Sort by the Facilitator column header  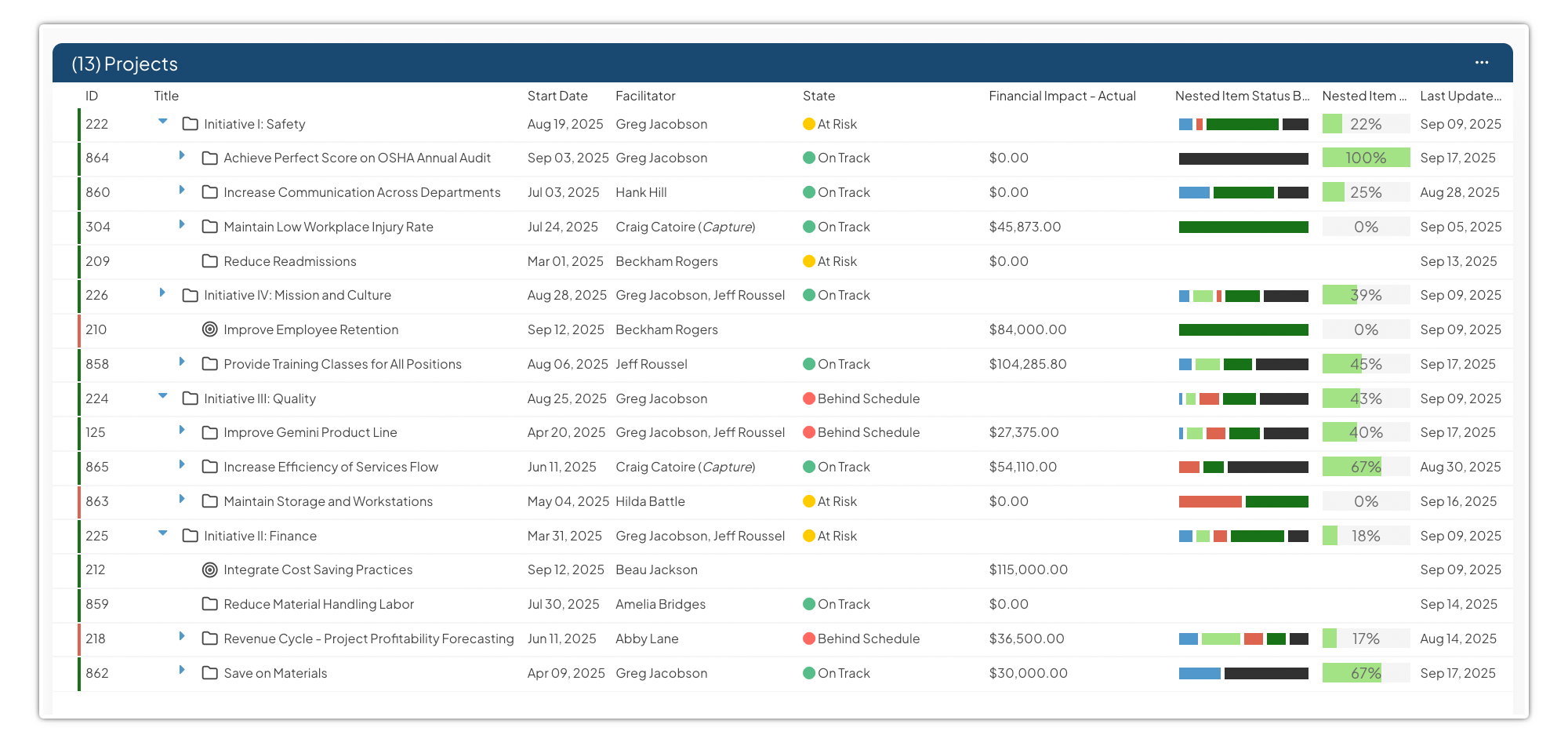(644, 96)
